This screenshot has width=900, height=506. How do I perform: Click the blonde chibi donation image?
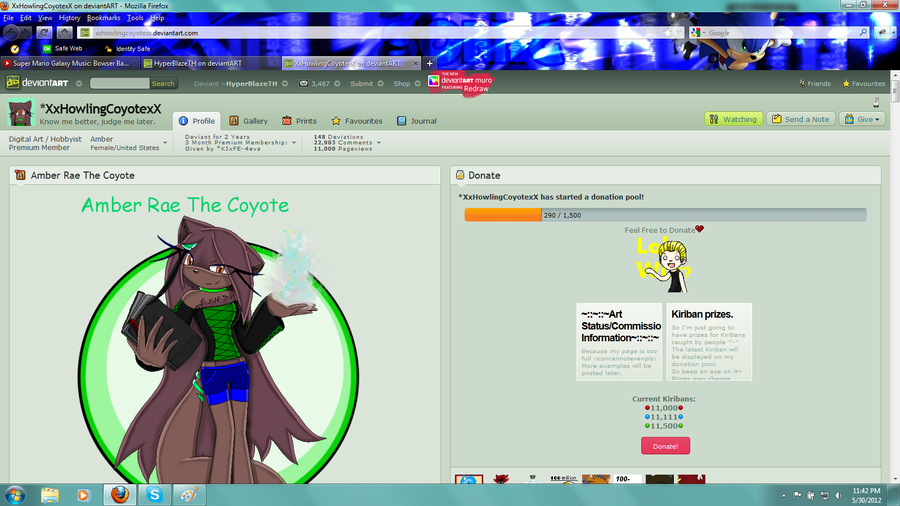(665, 267)
